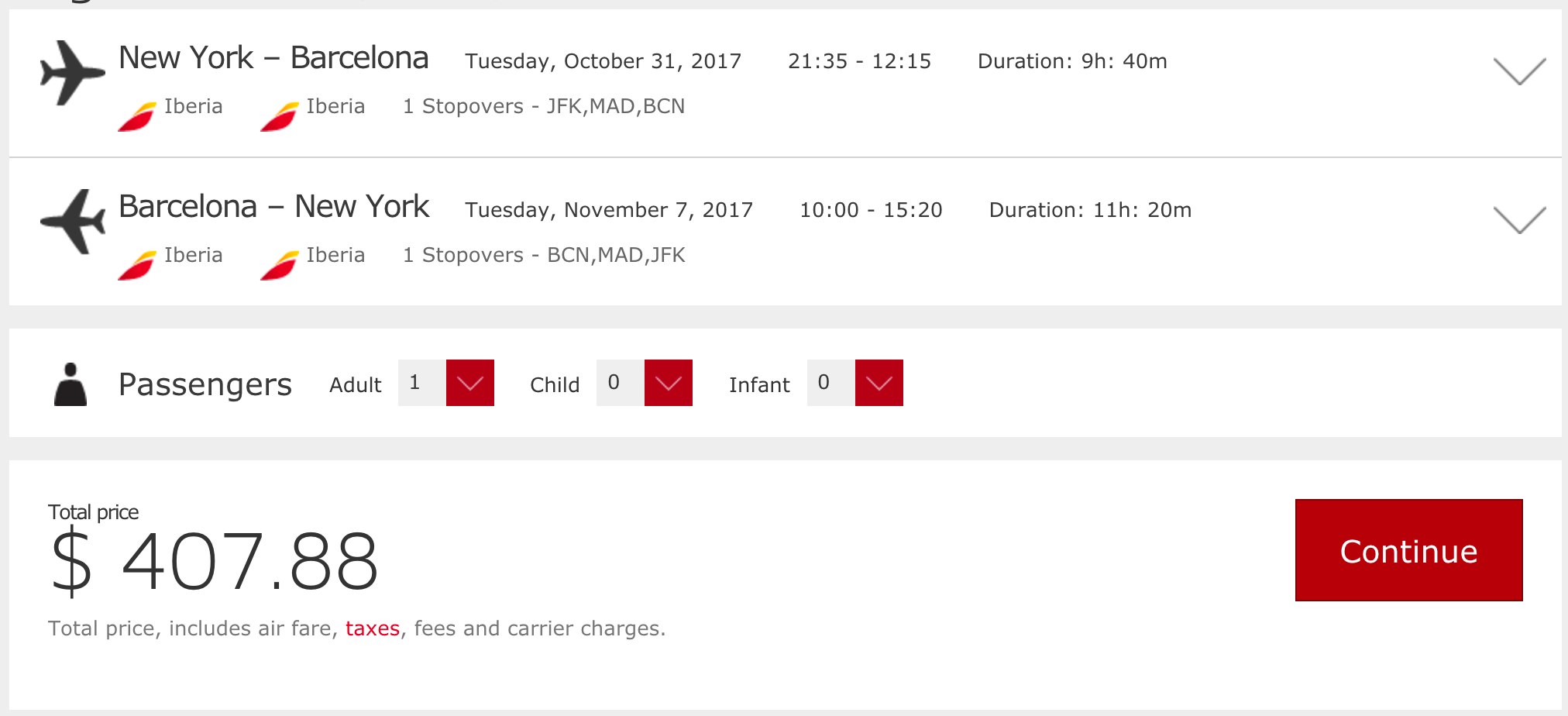
Task: Click the Passengers person icon
Action: [70, 384]
